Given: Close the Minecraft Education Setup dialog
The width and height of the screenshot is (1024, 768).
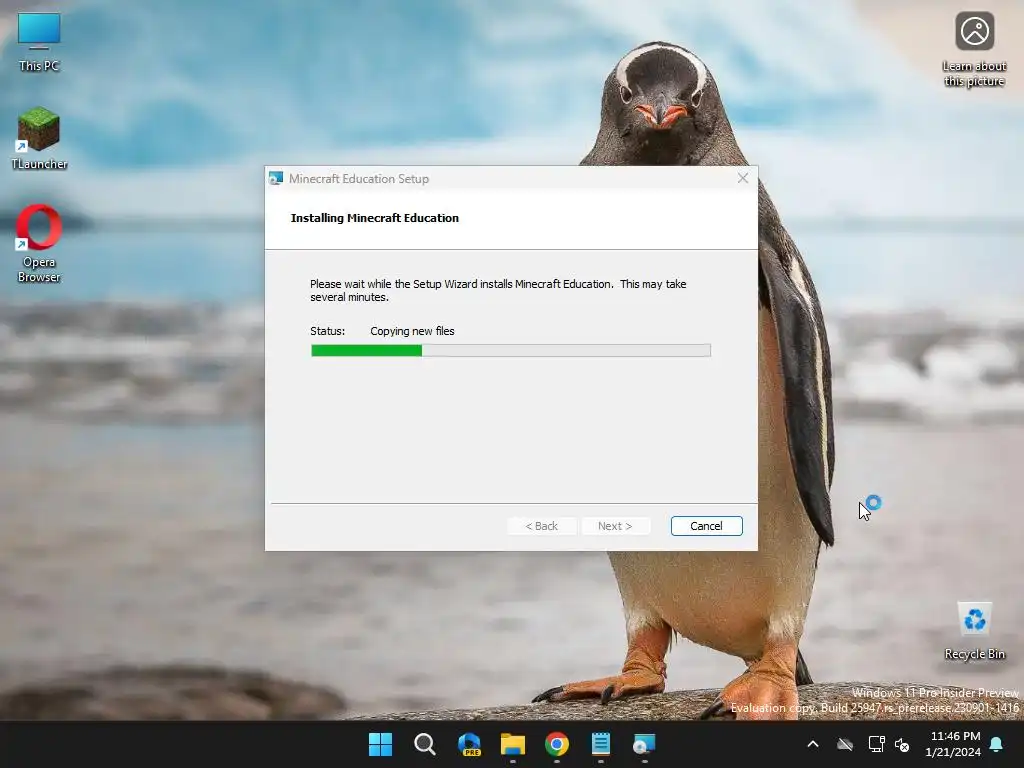Looking at the screenshot, I should tap(743, 178).
